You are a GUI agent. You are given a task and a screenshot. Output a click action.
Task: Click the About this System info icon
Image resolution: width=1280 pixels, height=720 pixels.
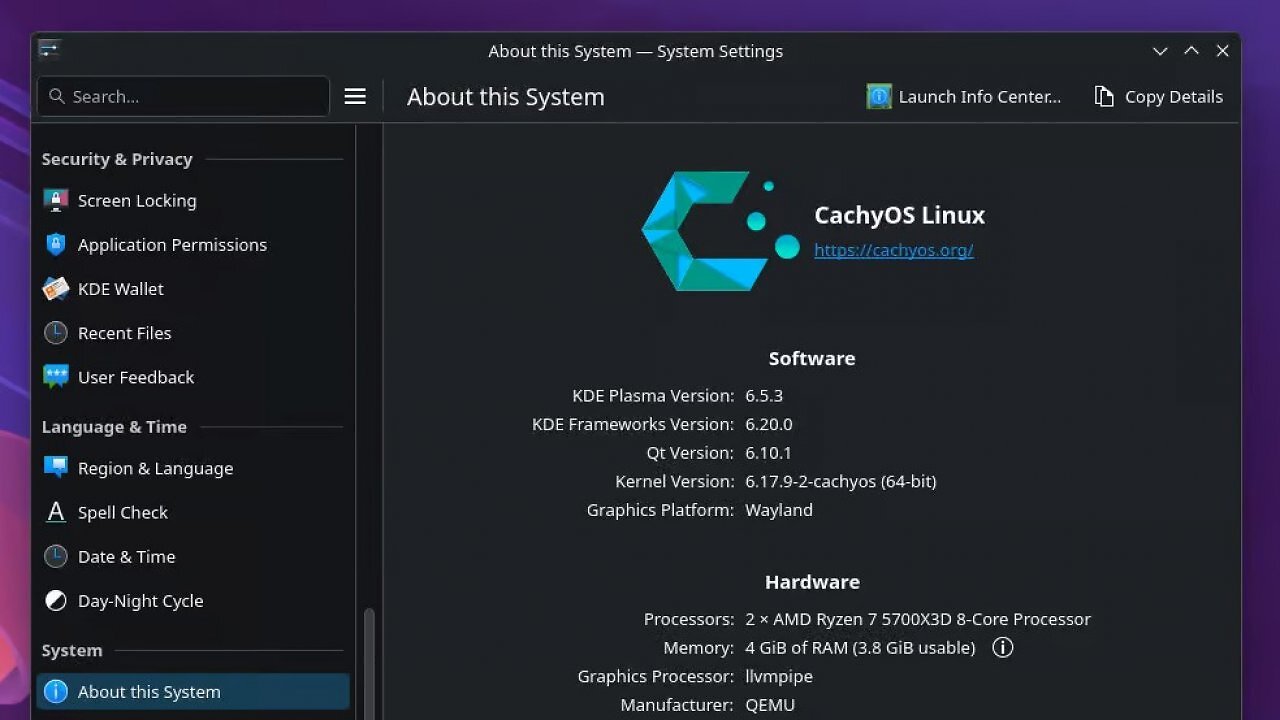[56, 691]
